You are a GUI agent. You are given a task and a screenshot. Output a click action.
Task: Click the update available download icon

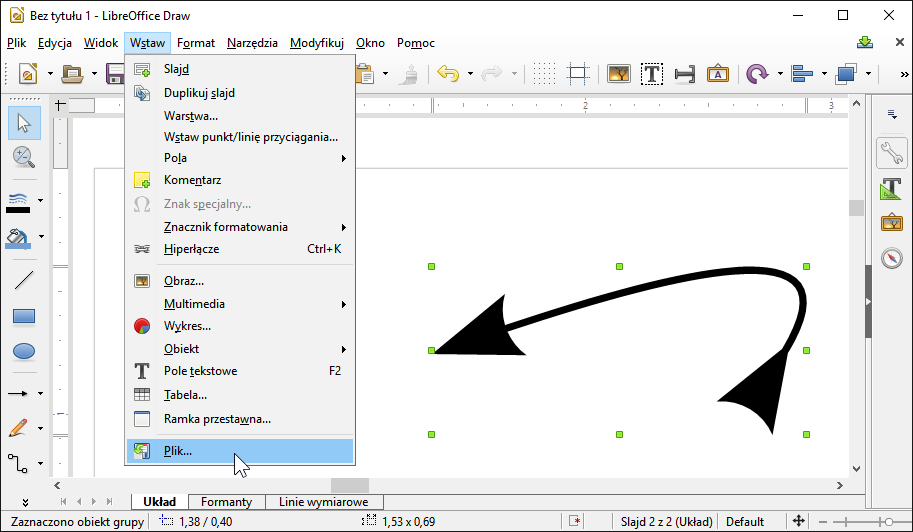(x=865, y=42)
